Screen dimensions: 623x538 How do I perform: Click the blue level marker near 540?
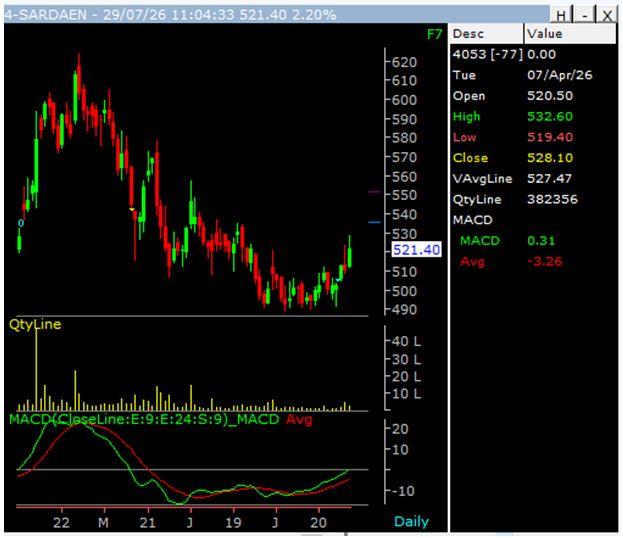[x=374, y=222]
